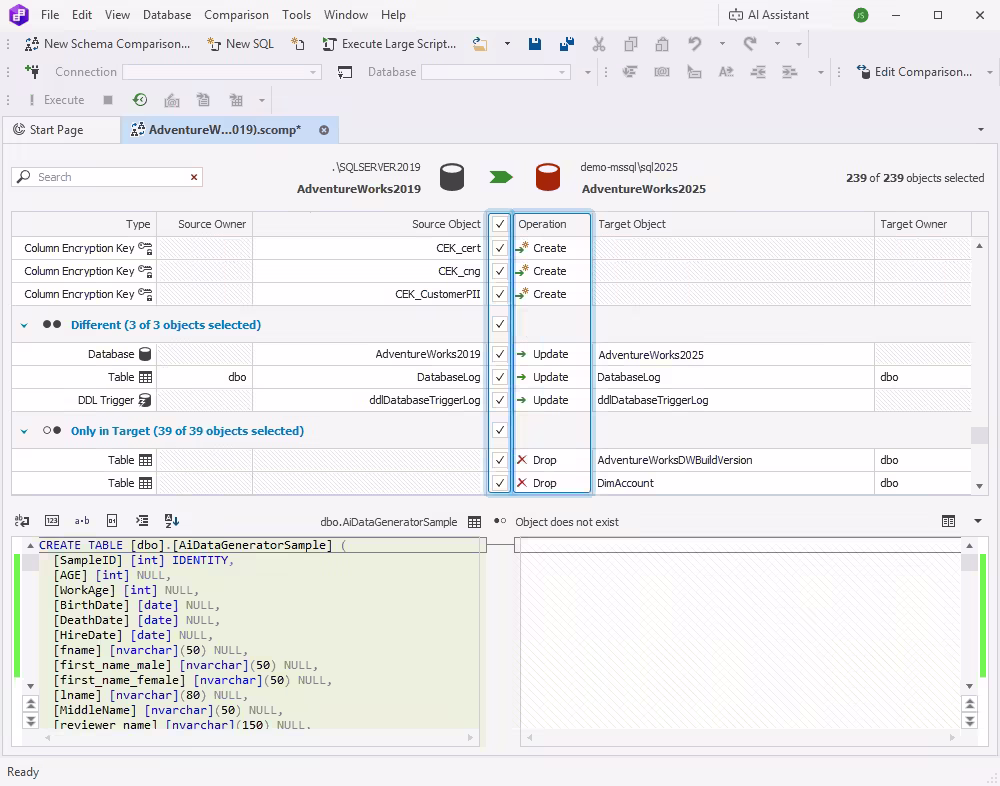
Task: Click the Edit Comparison button
Action: [914, 72]
